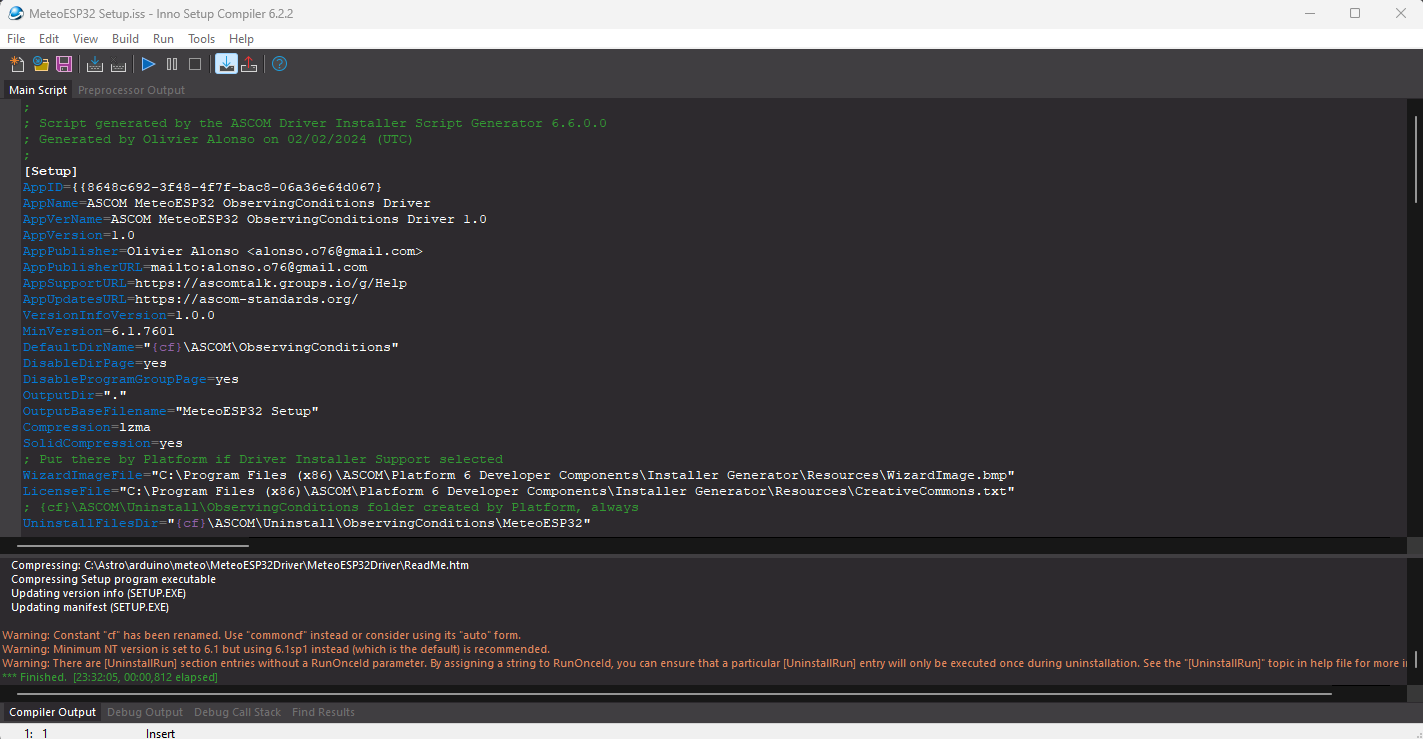Click the AppPublisher=Olivier Alonso line
The image size is (1423, 739).
[x=222, y=251]
